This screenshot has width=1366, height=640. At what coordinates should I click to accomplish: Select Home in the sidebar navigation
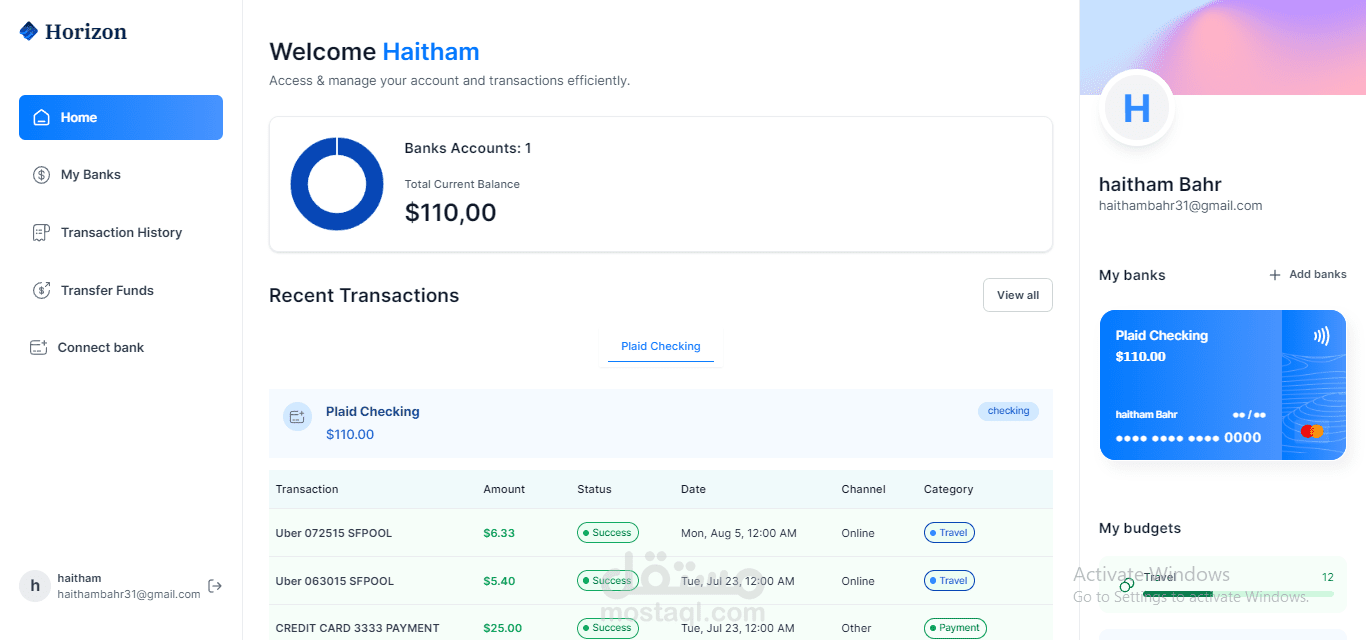tap(120, 117)
